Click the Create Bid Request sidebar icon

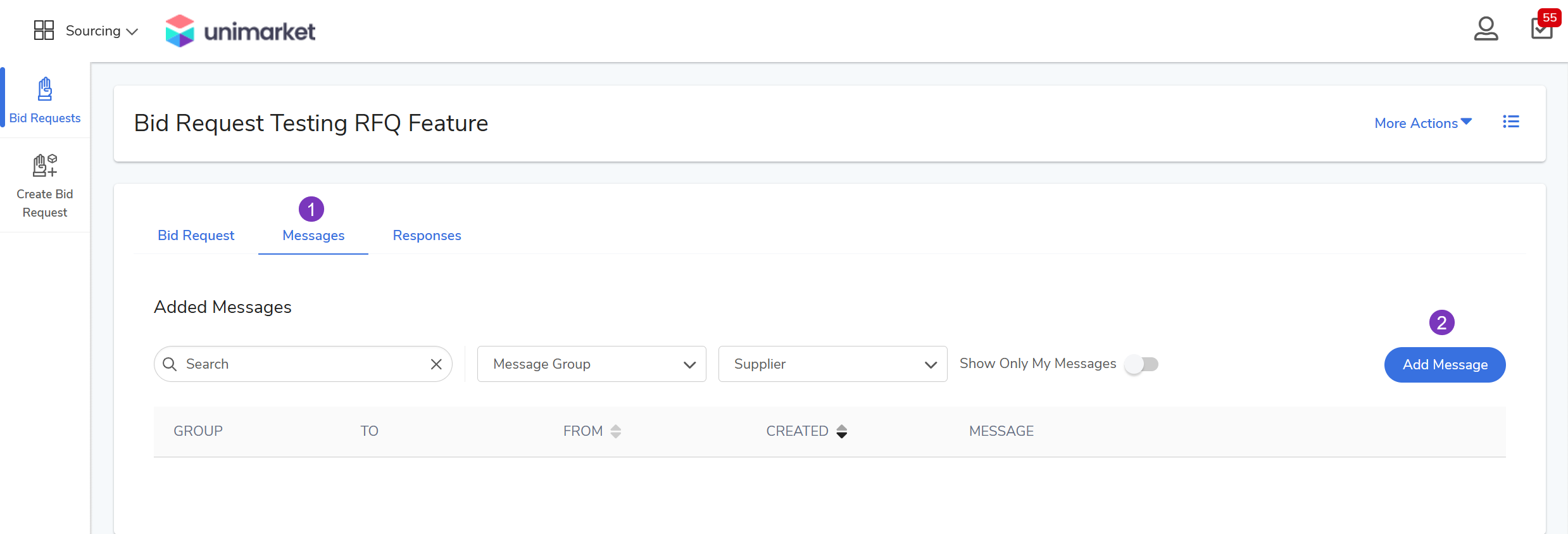[45, 166]
